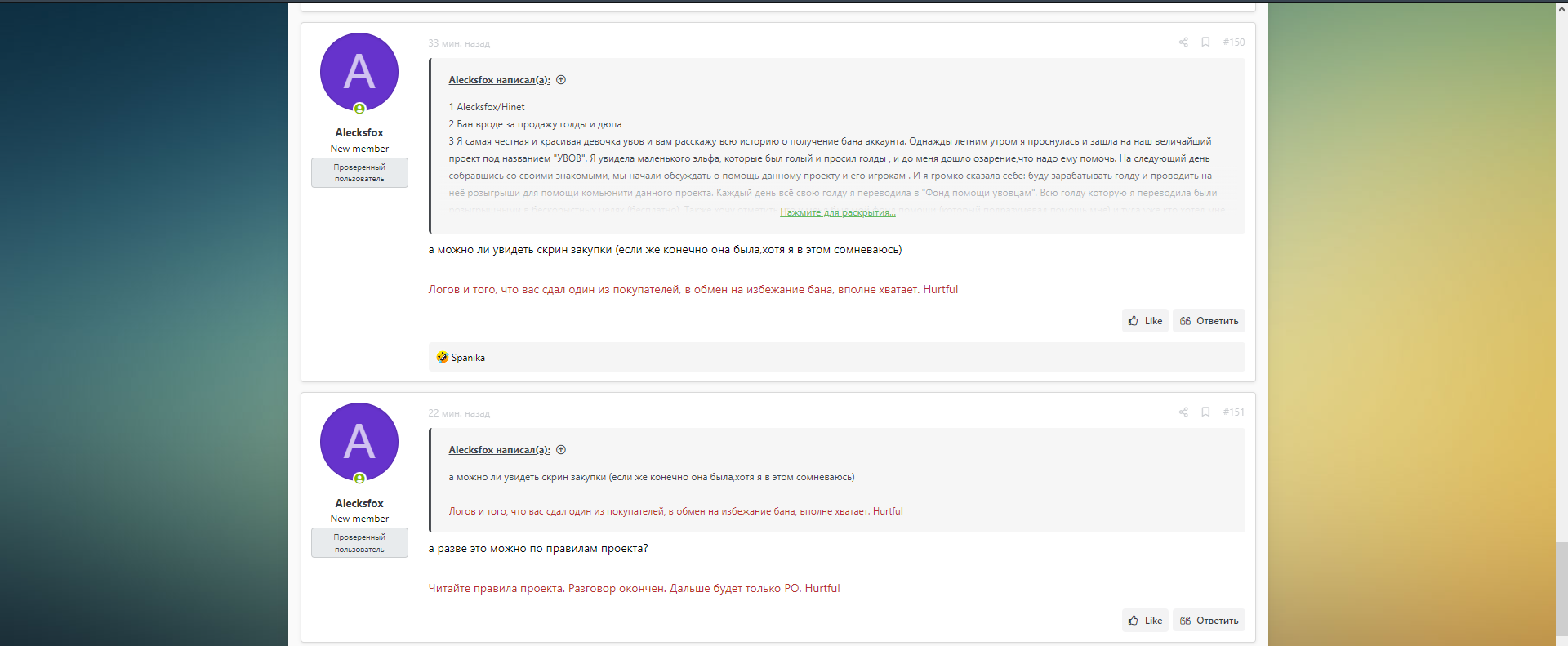1568x646 pixels.
Task: Bookmark post #150
Action: point(1205,42)
